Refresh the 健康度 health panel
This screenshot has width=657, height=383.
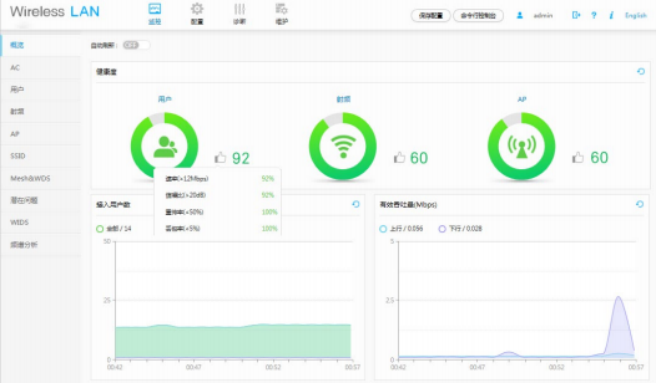tap(641, 72)
